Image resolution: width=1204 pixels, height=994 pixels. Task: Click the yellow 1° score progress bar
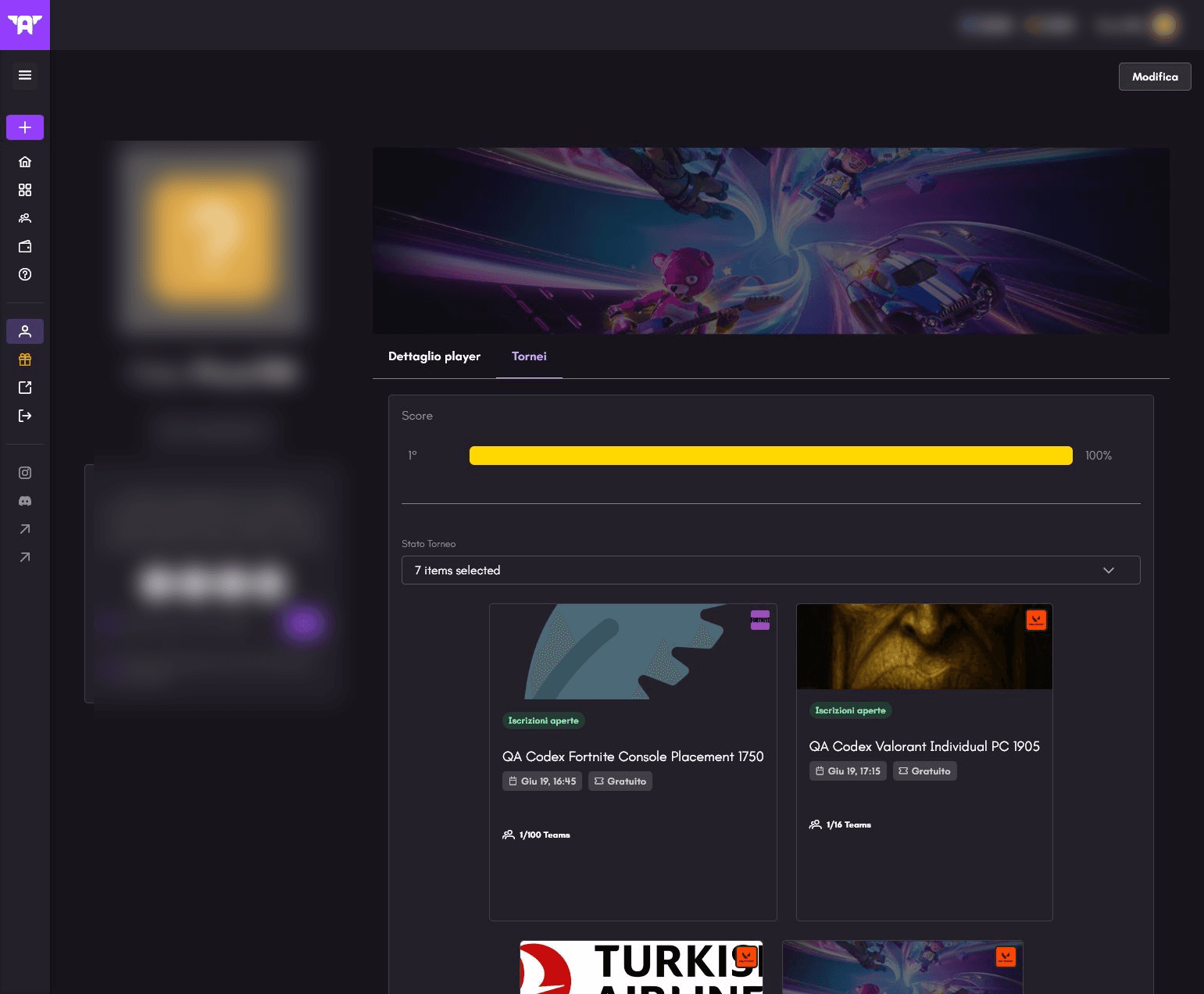pyautogui.click(x=770, y=456)
